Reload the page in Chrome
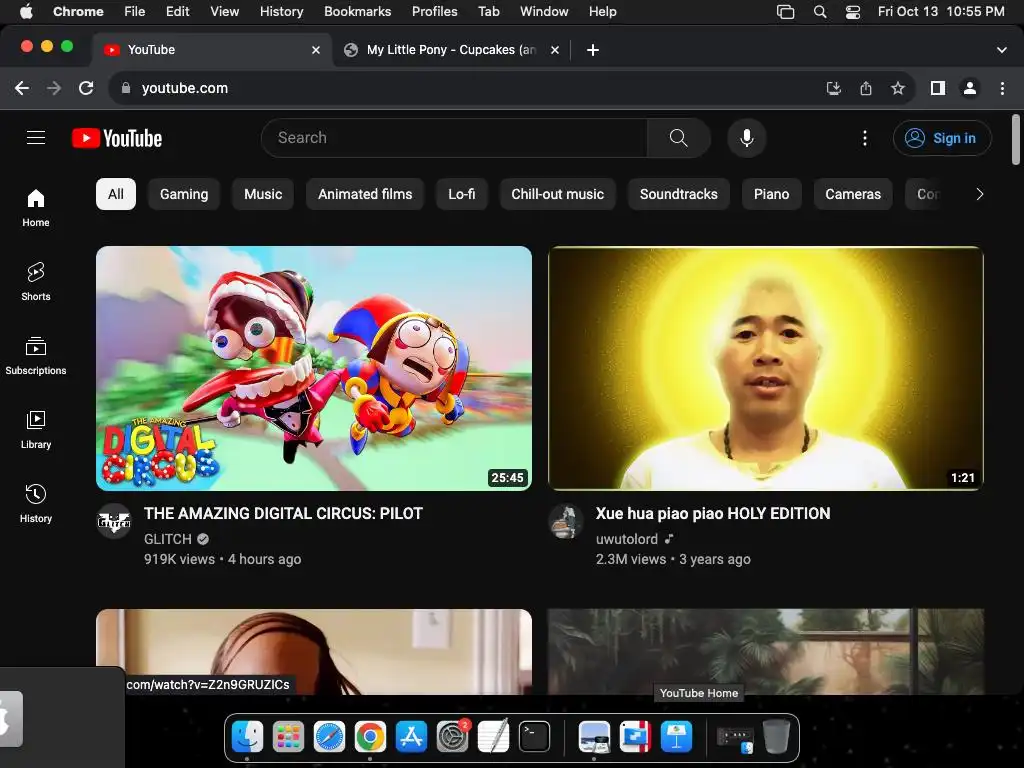Screen dimensions: 1024x768 pyautogui.click(x=86, y=88)
